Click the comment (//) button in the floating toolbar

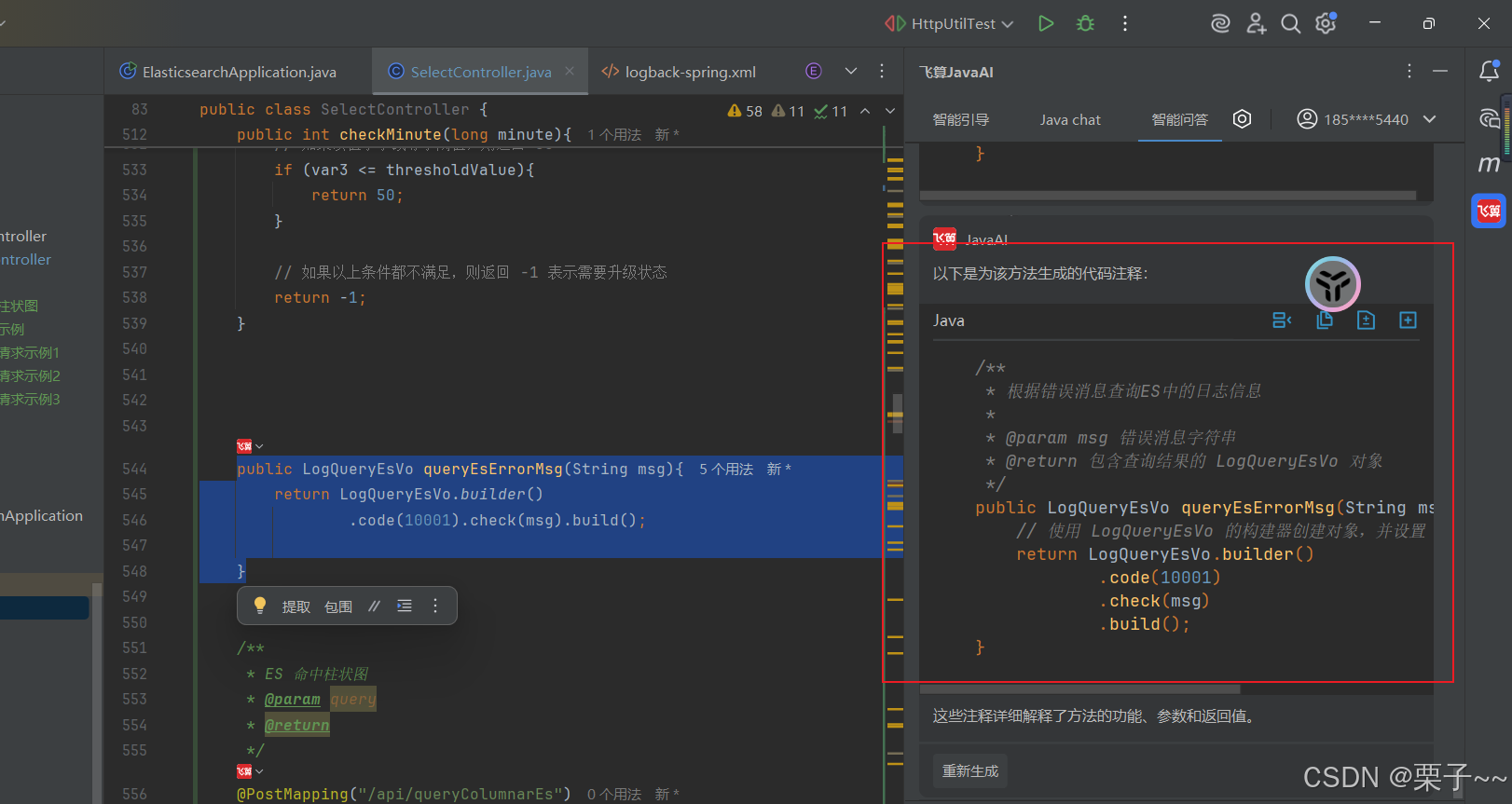tap(374, 606)
